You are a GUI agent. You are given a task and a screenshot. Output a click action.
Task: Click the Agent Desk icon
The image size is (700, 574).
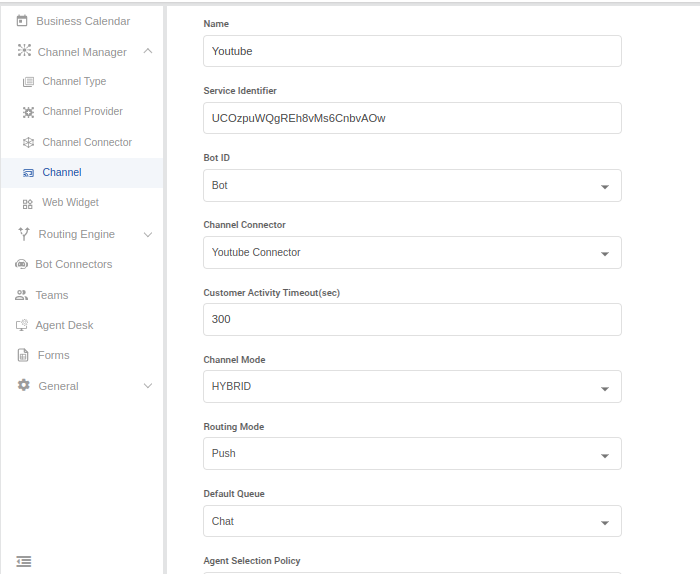(x=22, y=325)
